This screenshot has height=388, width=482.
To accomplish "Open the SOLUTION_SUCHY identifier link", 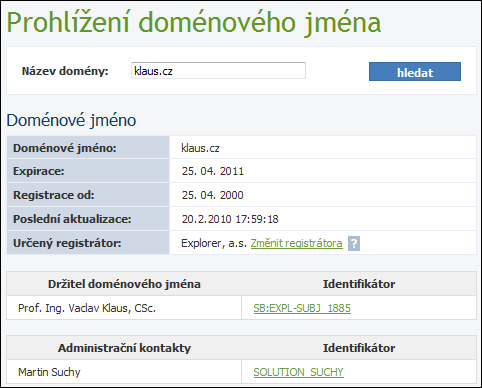I will [298, 372].
